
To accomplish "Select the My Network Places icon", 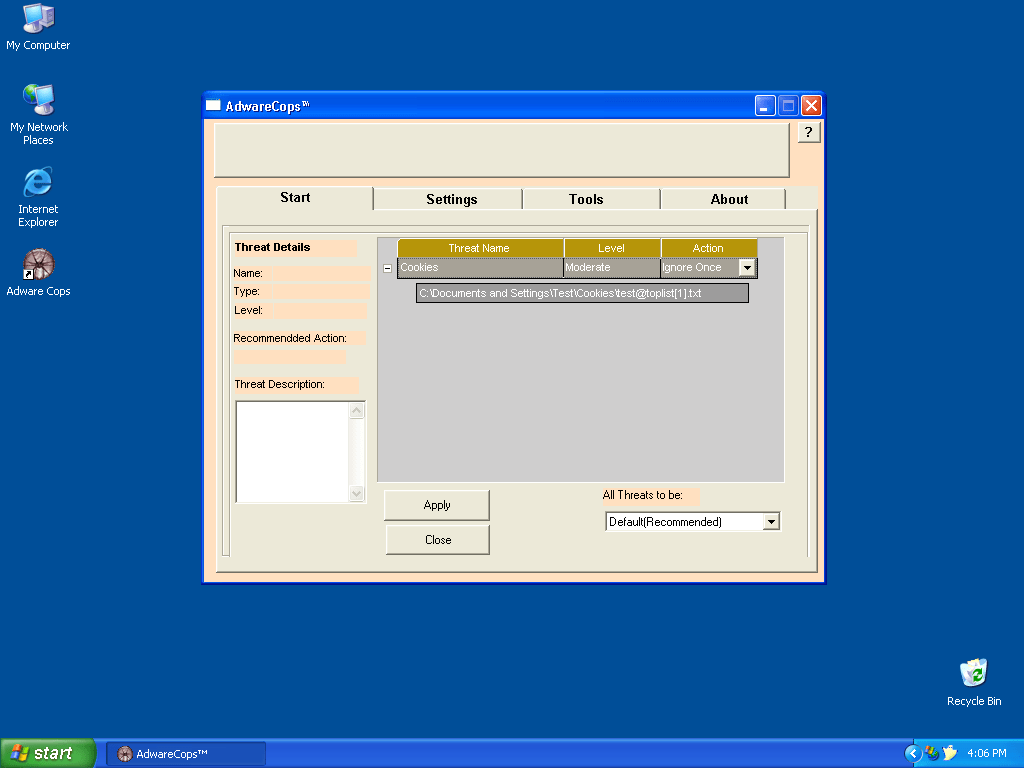I will click(38, 102).
